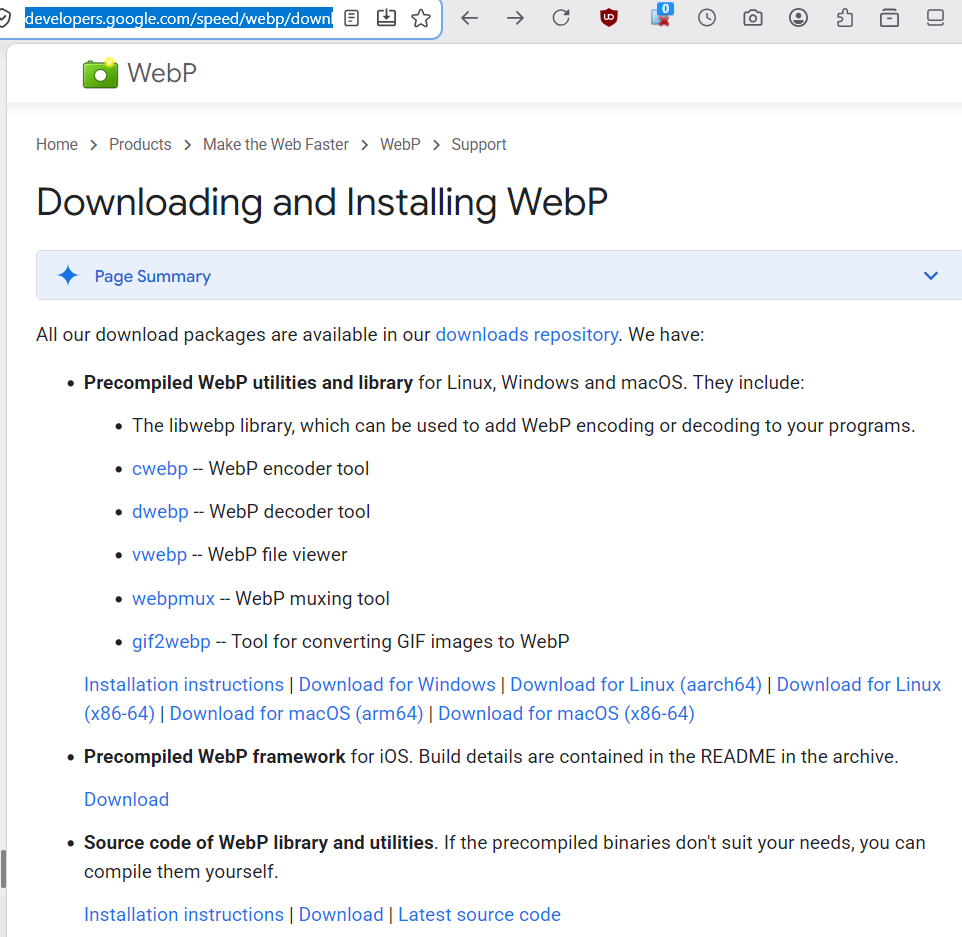Open the extensions puzzle icon
The height and width of the screenshot is (937, 962).
pyautogui.click(x=845, y=18)
